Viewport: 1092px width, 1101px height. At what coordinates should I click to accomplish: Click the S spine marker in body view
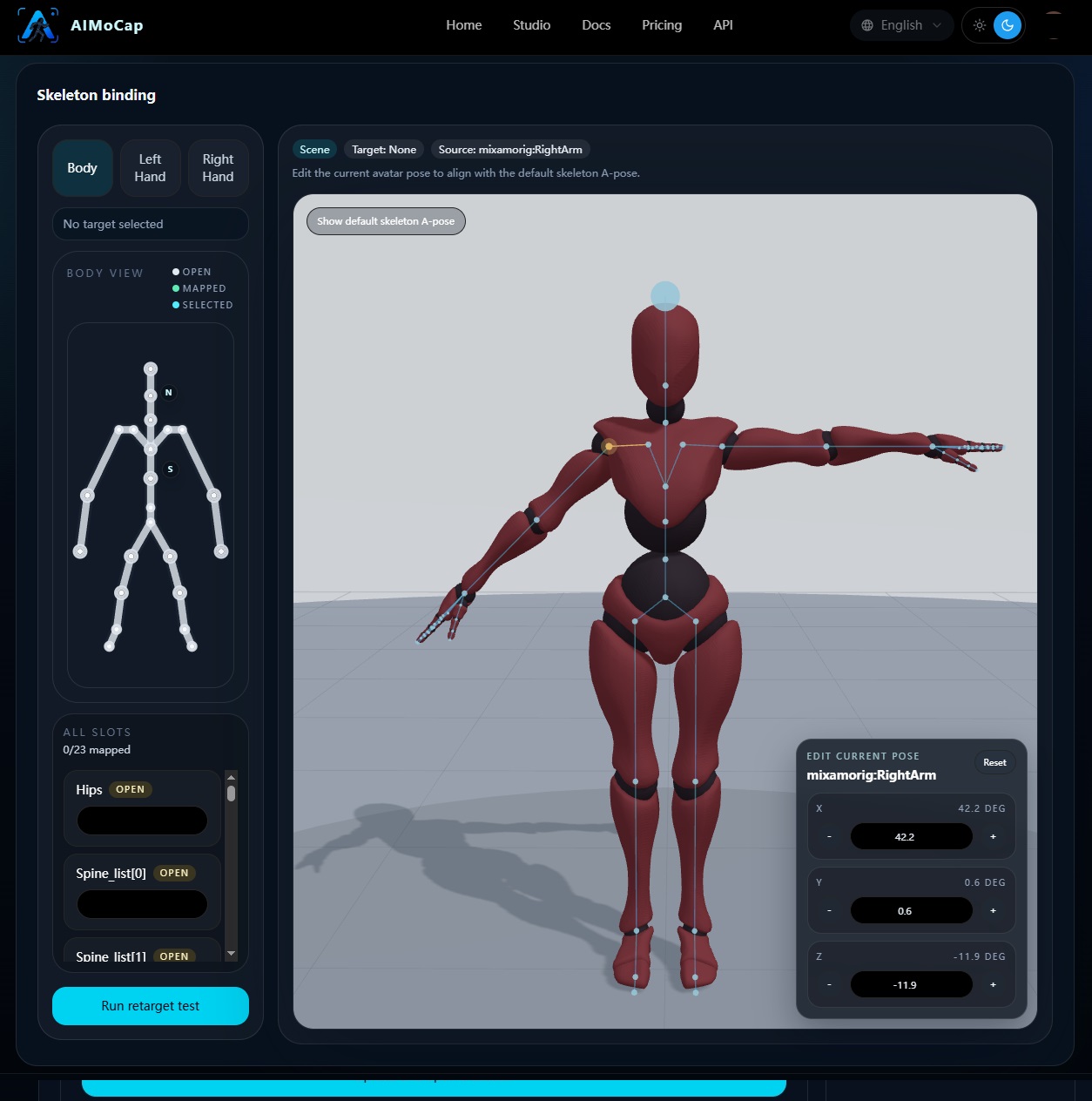tap(170, 469)
